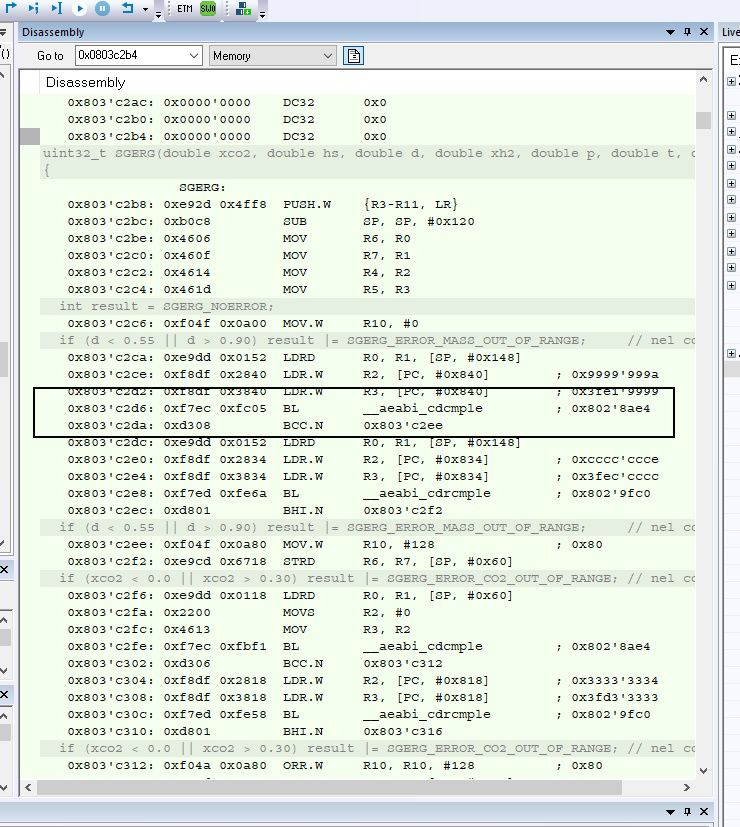Expand the Go to address history dropdown
The width and height of the screenshot is (740, 827).
(x=194, y=55)
